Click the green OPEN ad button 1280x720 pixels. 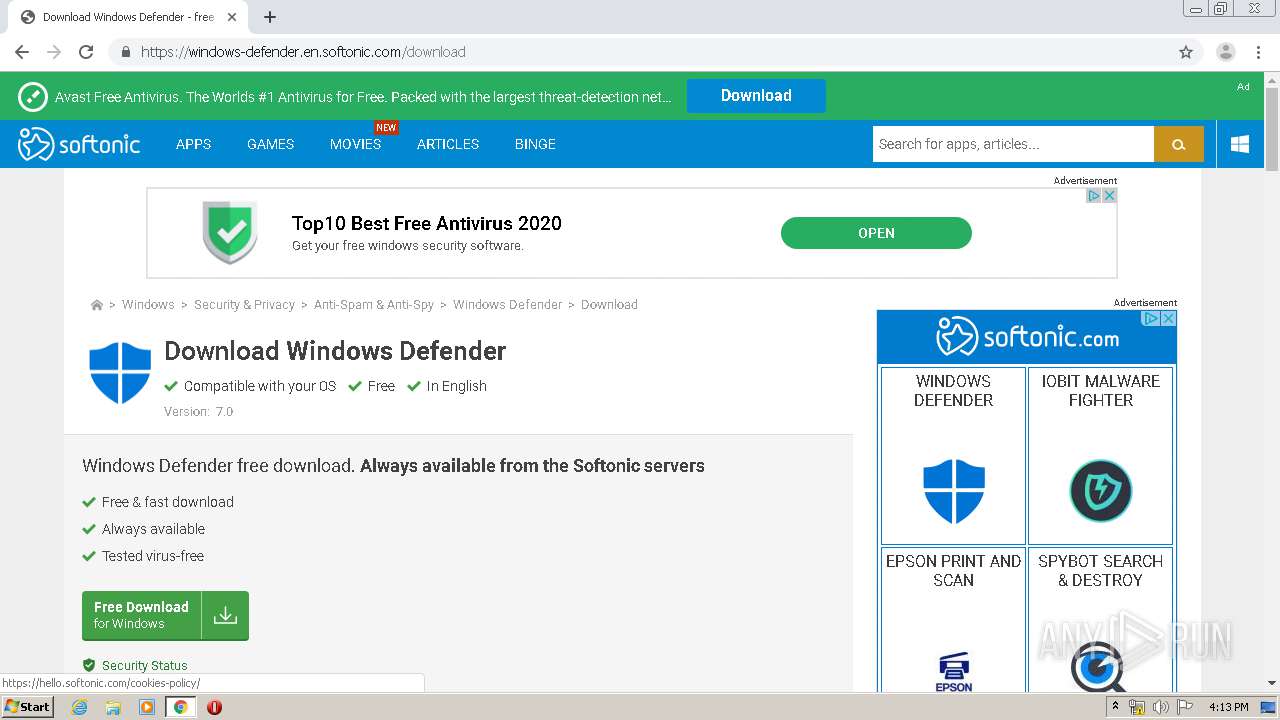click(876, 233)
